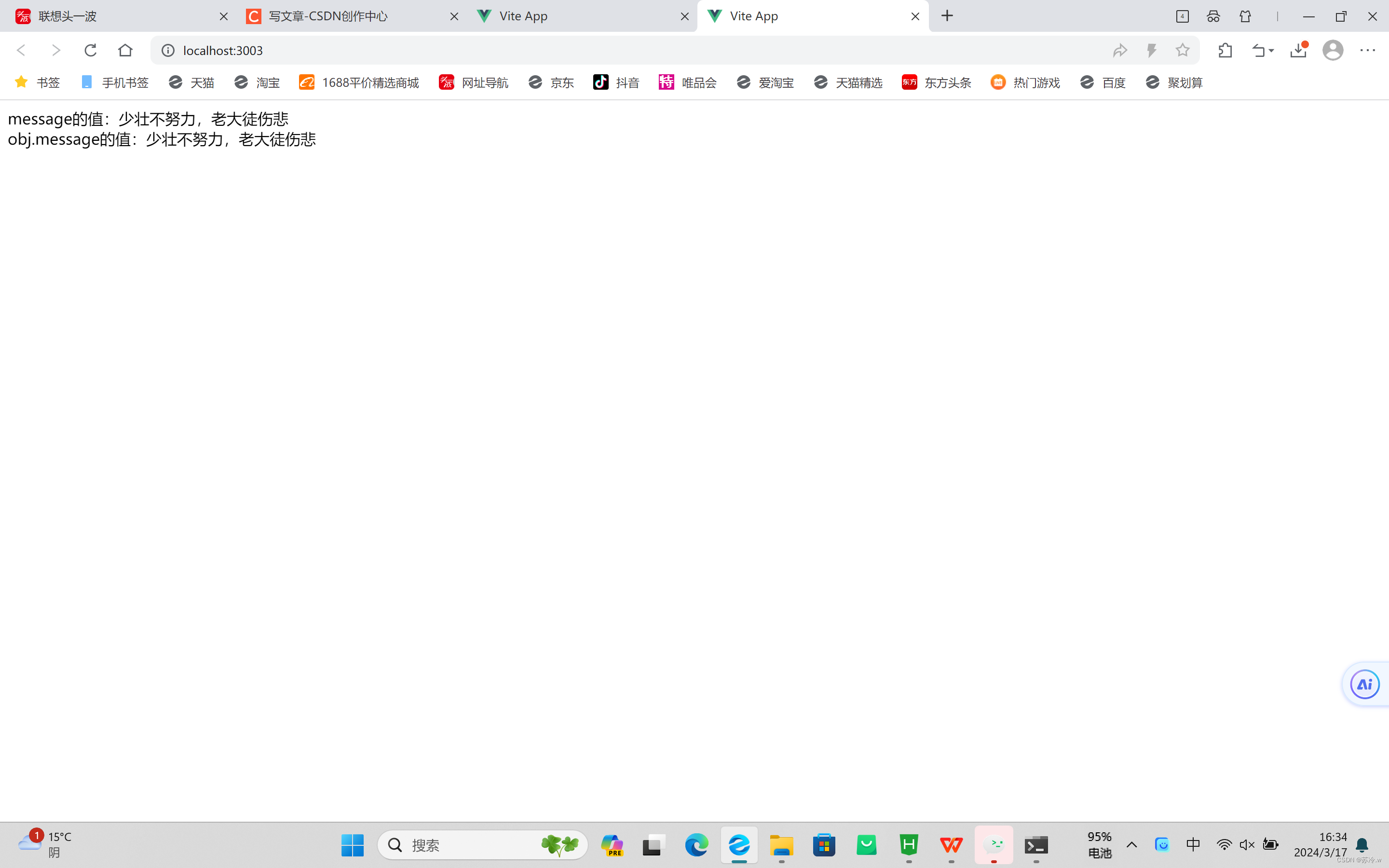Click the taskbar 搜索 search box
The width and height of the screenshot is (1389, 868).
pyautogui.click(x=482, y=845)
